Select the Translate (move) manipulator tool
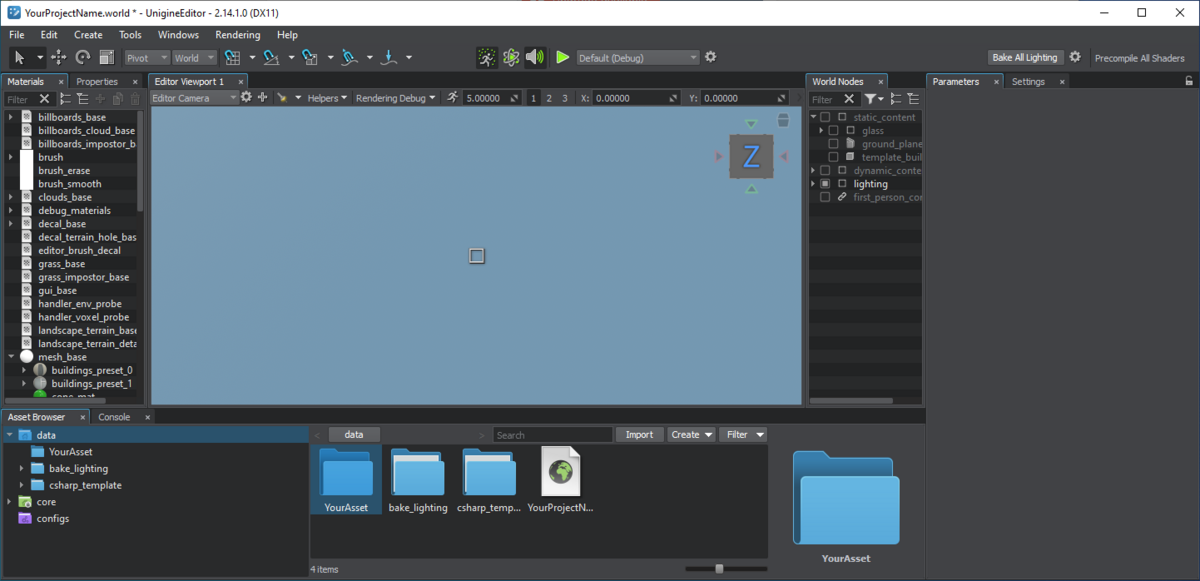The height and width of the screenshot is (581, 1200). pos(59,58)
